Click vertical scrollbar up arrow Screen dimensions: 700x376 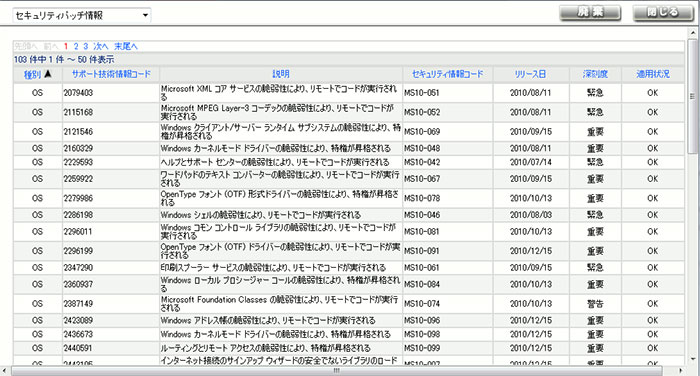(692, 33)
